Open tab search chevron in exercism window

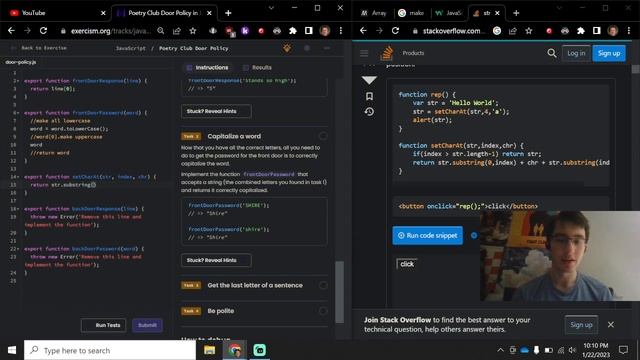coord(271,8)
